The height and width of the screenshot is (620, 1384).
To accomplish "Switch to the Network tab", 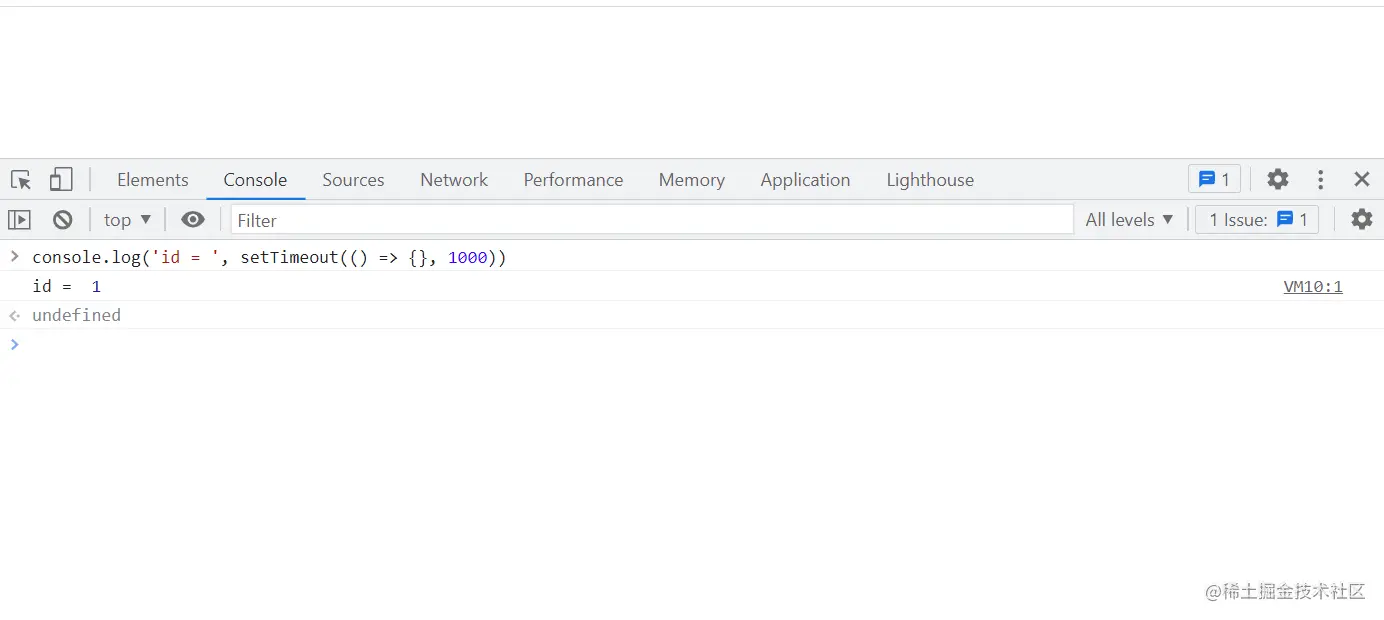I will [454, 179].
